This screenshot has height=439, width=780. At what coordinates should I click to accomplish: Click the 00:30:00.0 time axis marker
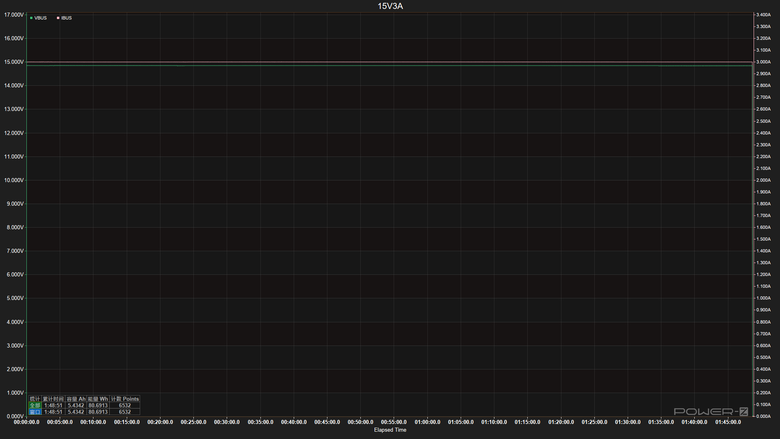coord(227,422)
